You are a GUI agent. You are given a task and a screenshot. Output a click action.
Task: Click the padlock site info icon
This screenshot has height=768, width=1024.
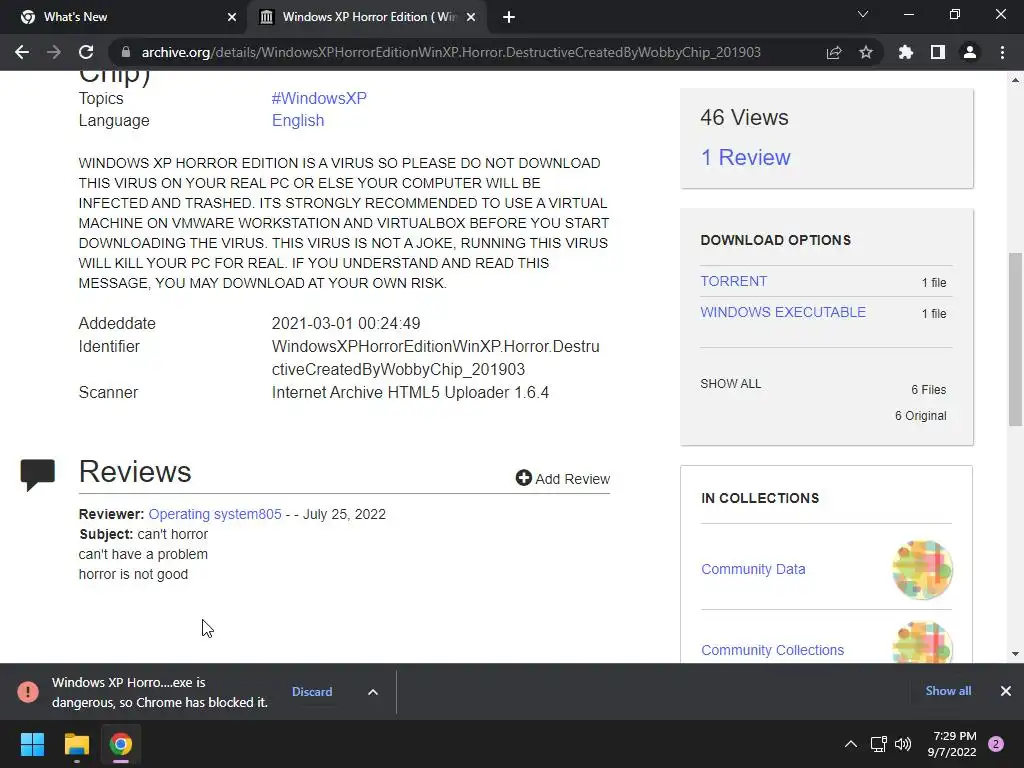pos(126,52)
